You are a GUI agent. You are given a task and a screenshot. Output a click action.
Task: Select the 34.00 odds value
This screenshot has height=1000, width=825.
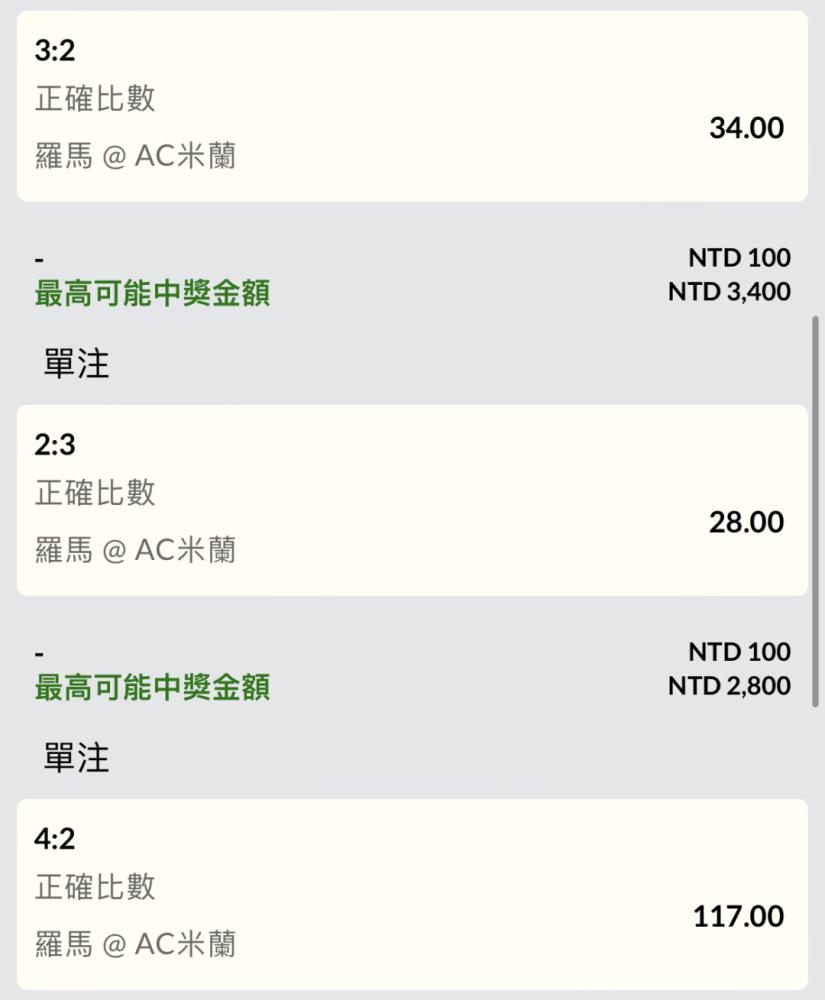[x=746, y=128]
